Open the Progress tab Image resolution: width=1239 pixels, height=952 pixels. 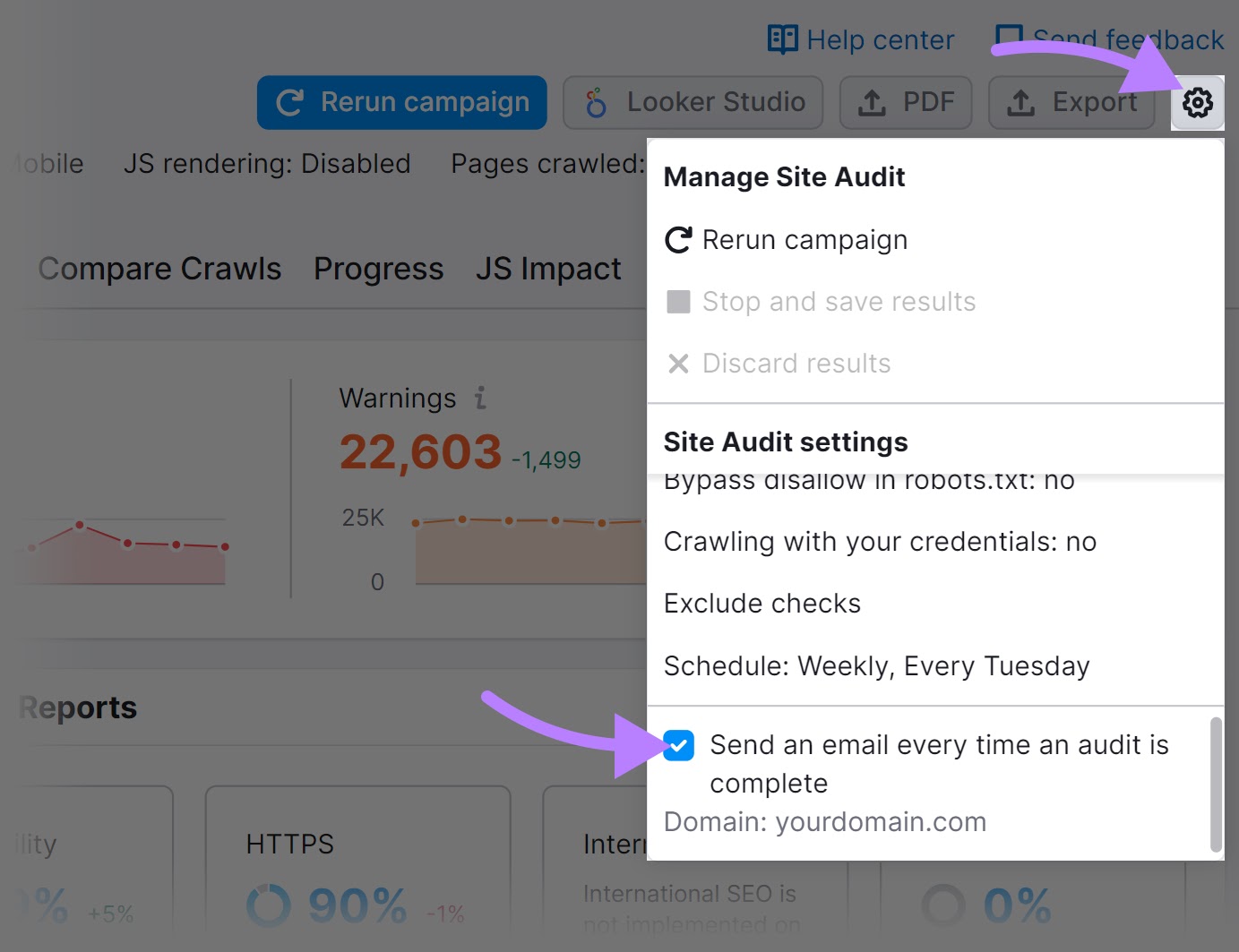(x=378, y=268)
